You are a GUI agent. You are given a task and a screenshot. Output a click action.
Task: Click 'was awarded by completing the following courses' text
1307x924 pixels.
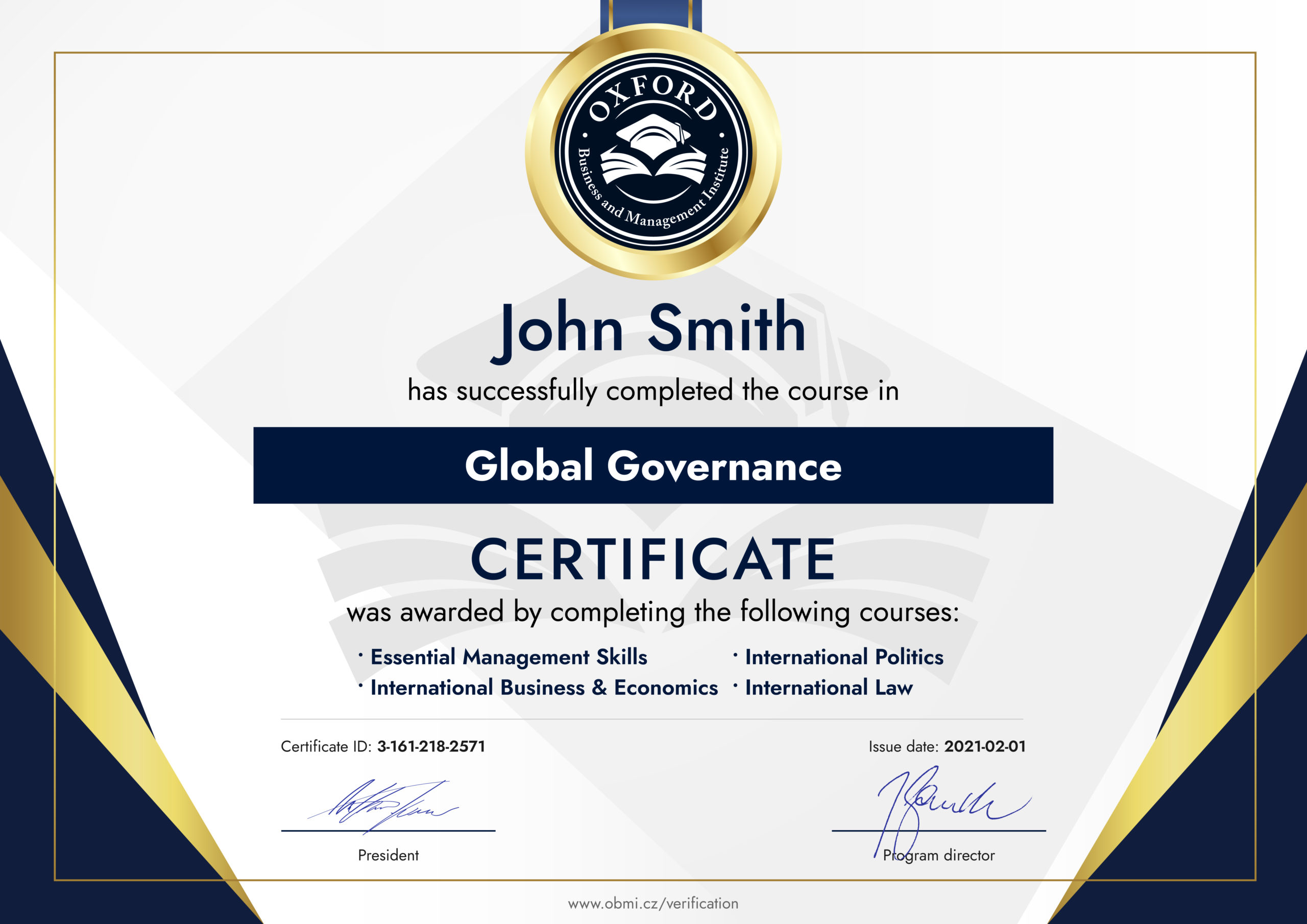click(653, 612)
